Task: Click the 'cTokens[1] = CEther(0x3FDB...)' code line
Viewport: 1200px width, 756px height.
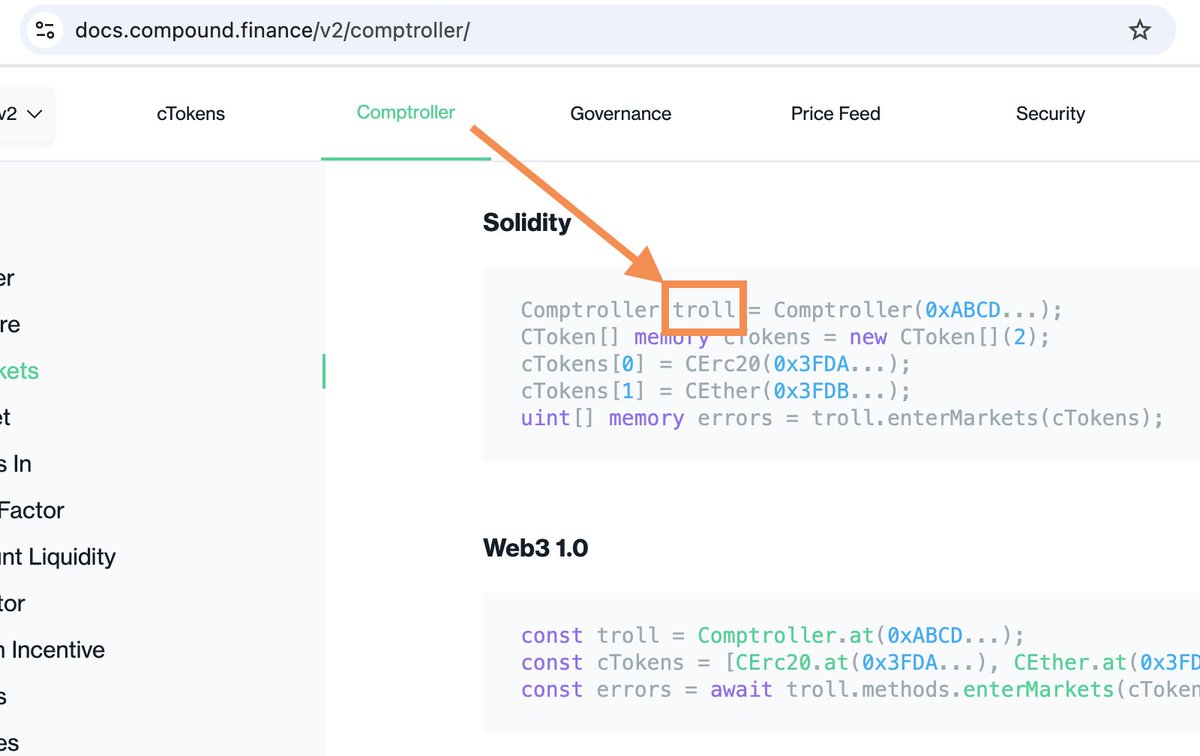Action: pyautogui.click(x=716, y=391)
